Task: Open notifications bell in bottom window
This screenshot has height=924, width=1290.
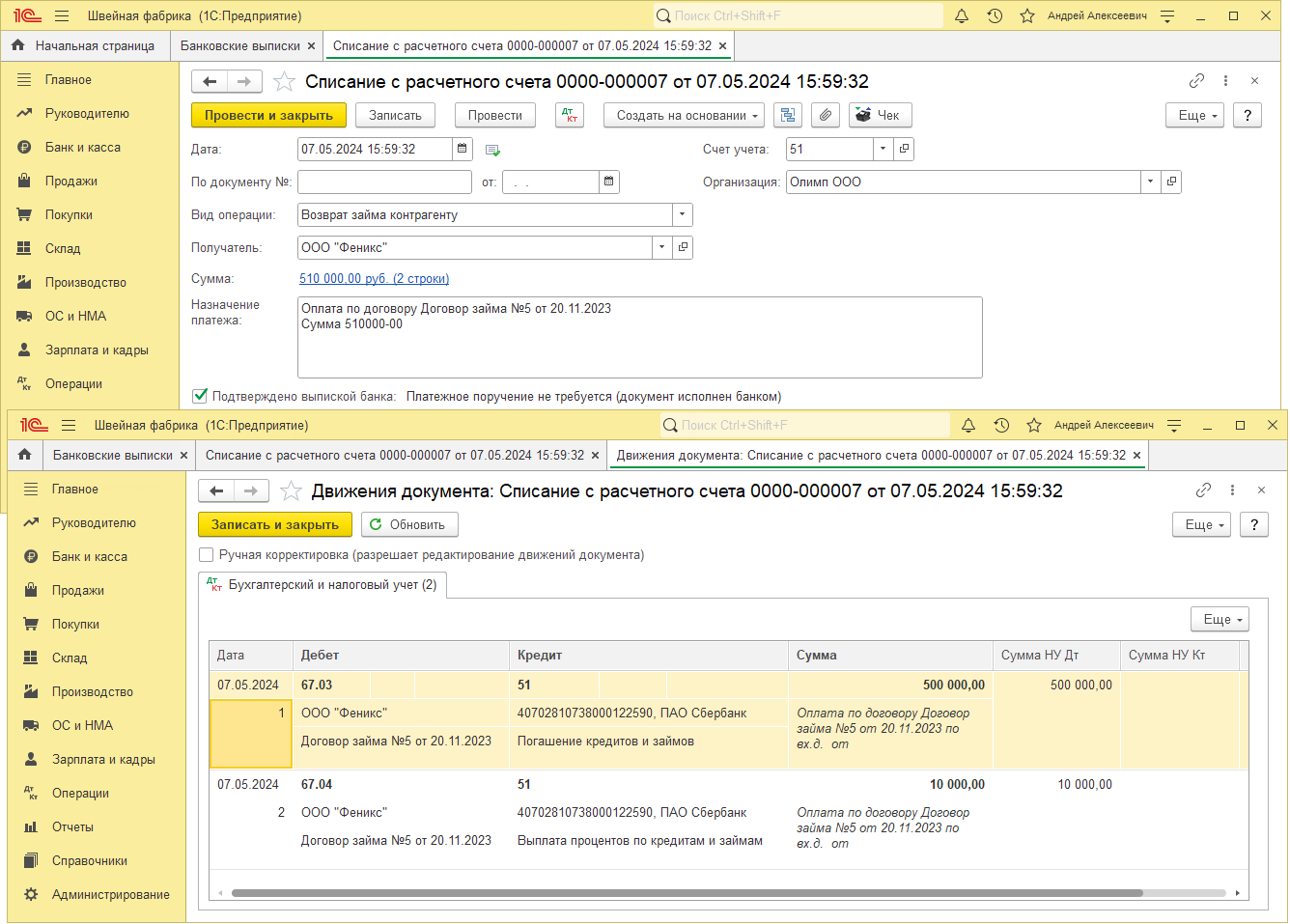Action: 968,425
